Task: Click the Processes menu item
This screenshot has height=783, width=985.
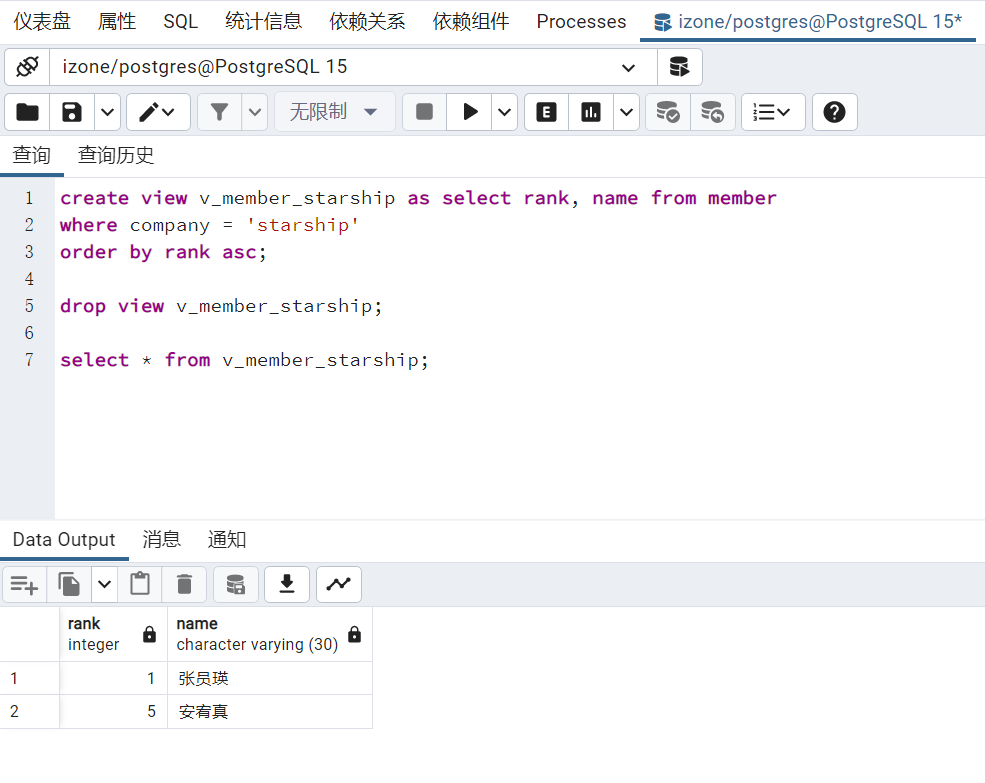Action: click(580, 21)
